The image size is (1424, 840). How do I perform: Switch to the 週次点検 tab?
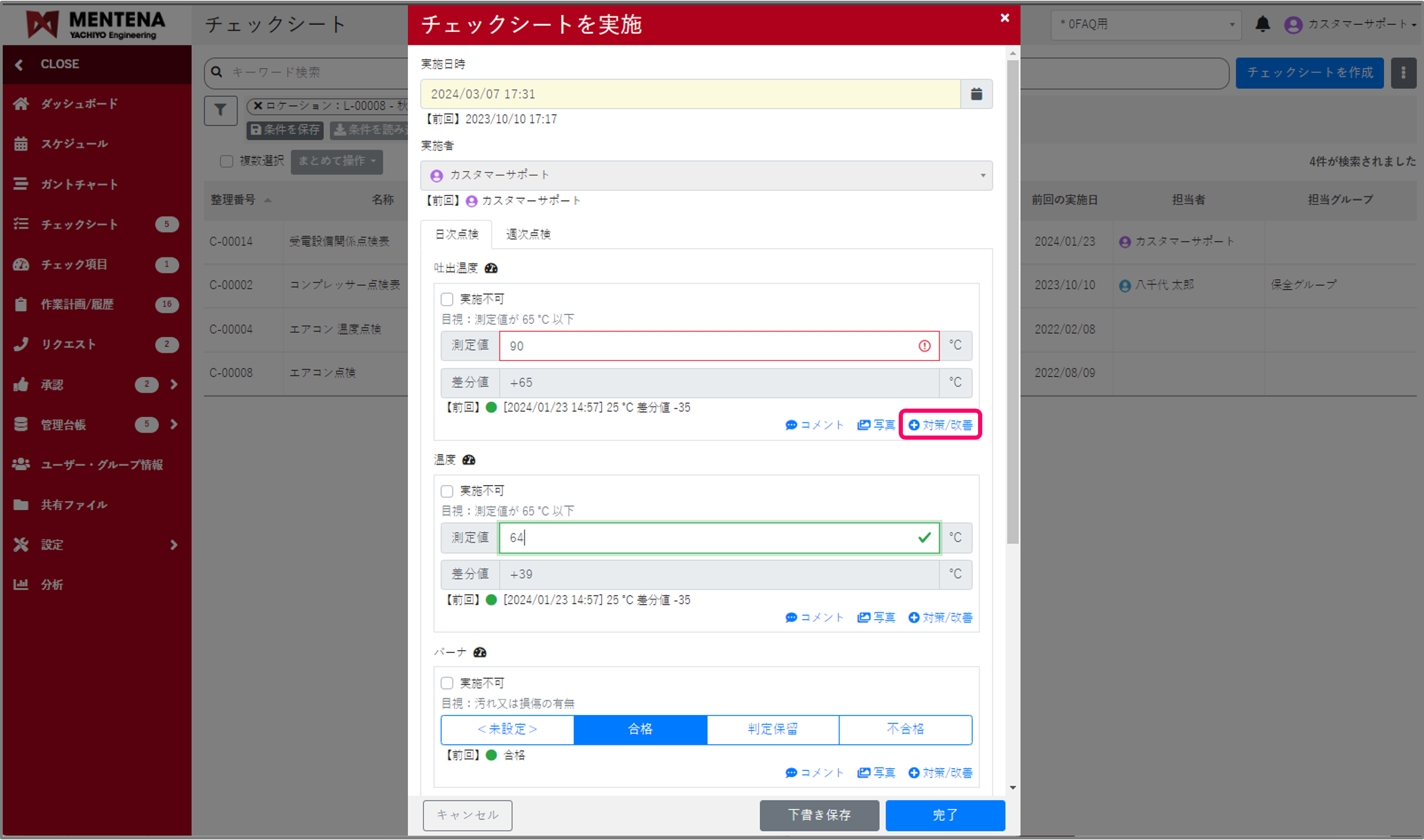(x=528, y=234)
